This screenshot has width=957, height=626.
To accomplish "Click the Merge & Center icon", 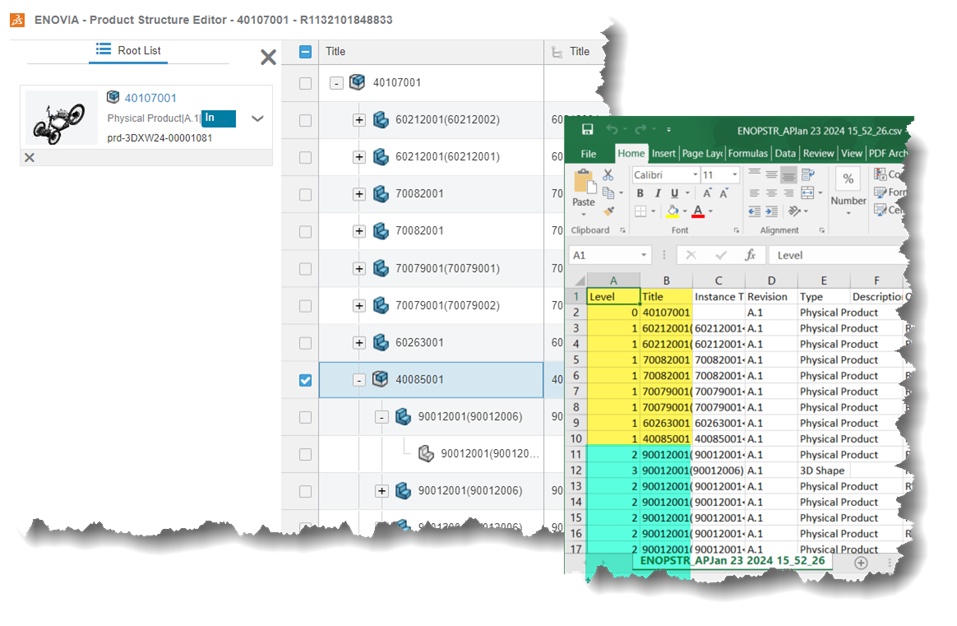I will pos(807,193).
